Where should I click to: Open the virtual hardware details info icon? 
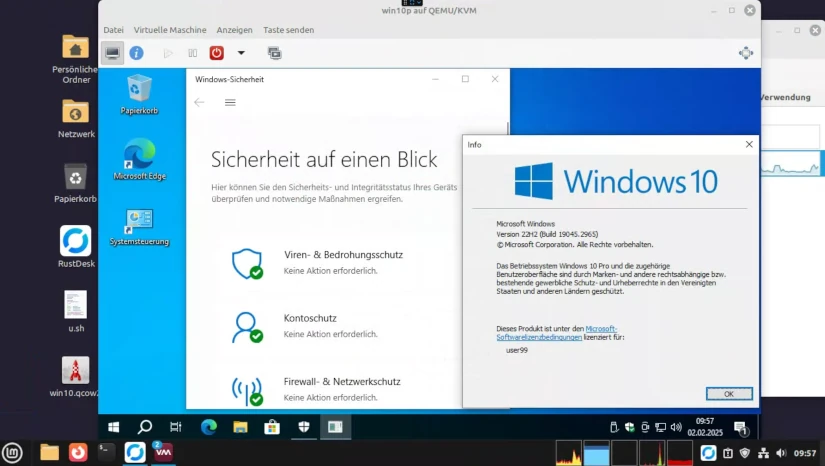pos(136,53)
